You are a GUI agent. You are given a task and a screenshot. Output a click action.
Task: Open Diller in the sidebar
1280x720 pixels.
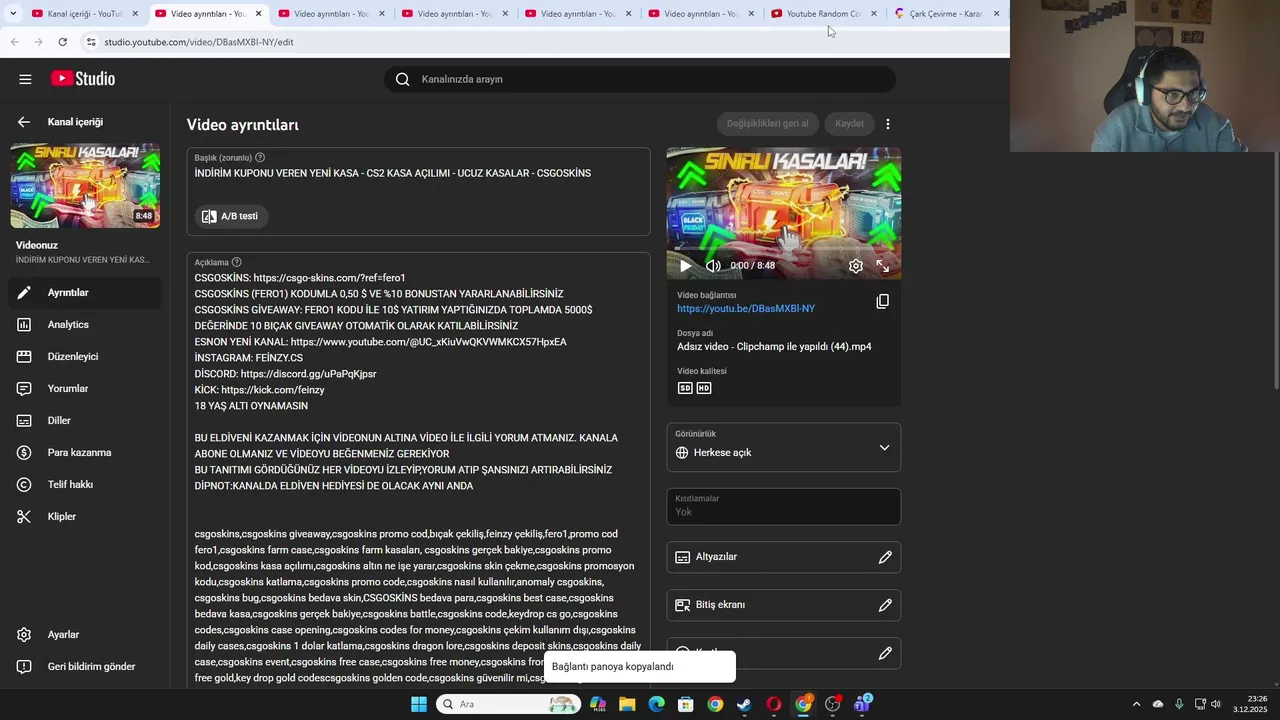tap(85, 421)
